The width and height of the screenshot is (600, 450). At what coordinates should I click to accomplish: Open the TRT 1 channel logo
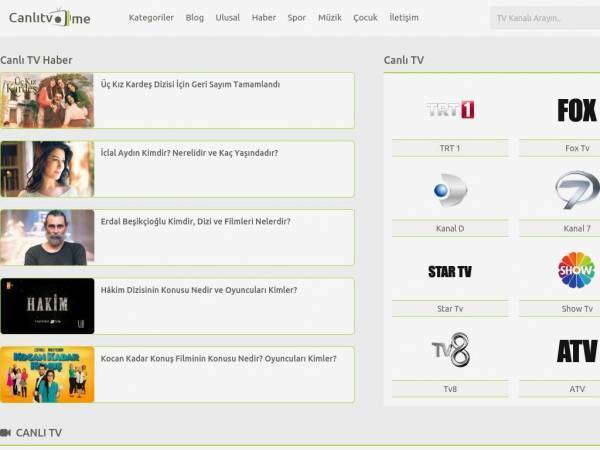point(450,110)
